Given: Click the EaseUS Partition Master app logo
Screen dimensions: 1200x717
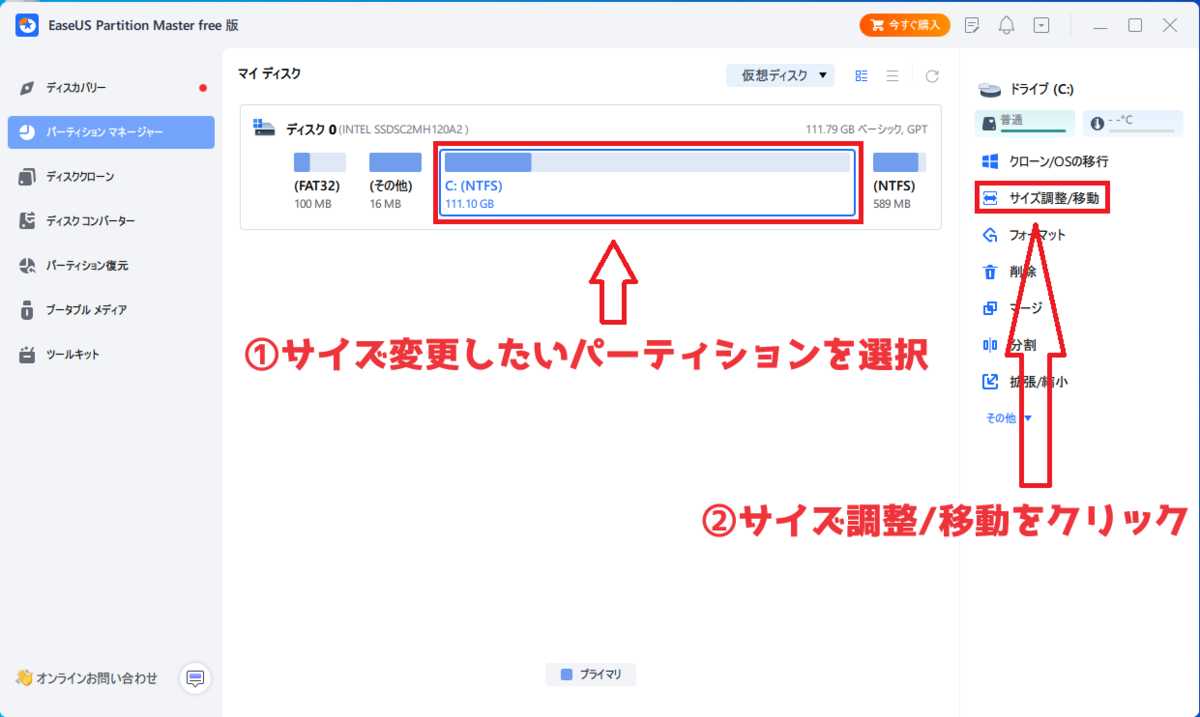Looking at the screenshot, I should (x=27, y=25).
